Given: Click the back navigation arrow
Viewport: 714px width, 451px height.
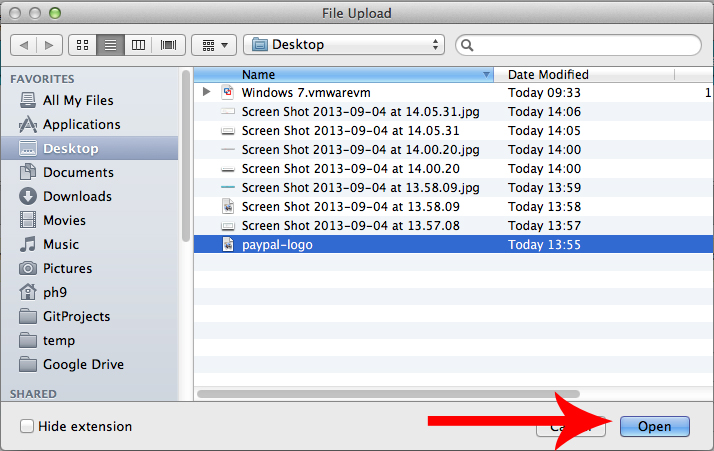Looking at the screenshot, I should tap(24, 45).
